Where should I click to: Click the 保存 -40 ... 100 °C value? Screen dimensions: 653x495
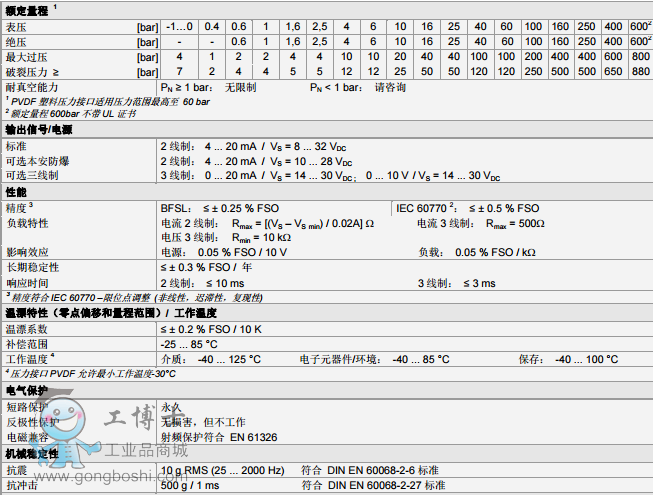click(x=568, y=359)
